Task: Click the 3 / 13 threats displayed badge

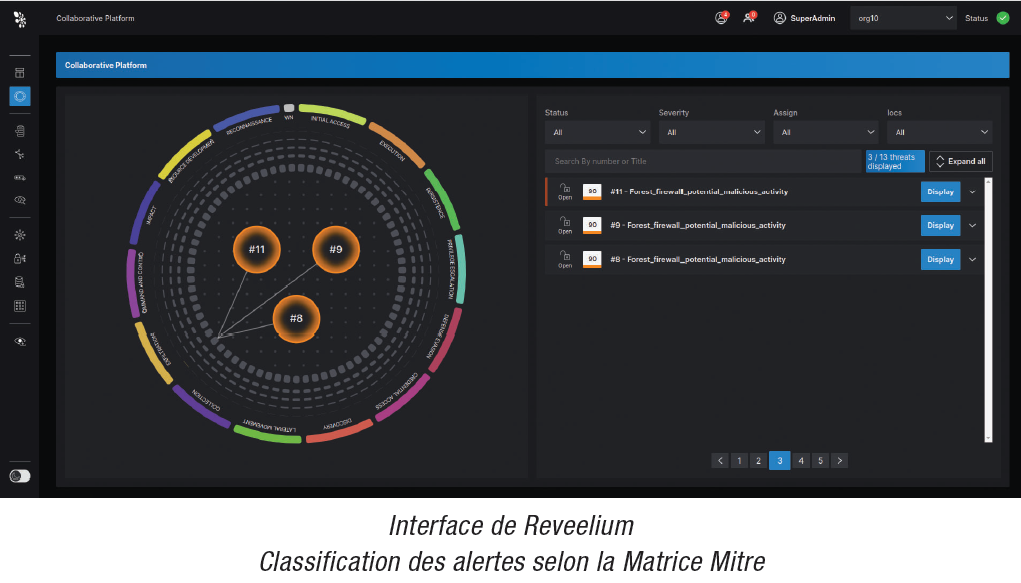Action: [x=895, y=162]
